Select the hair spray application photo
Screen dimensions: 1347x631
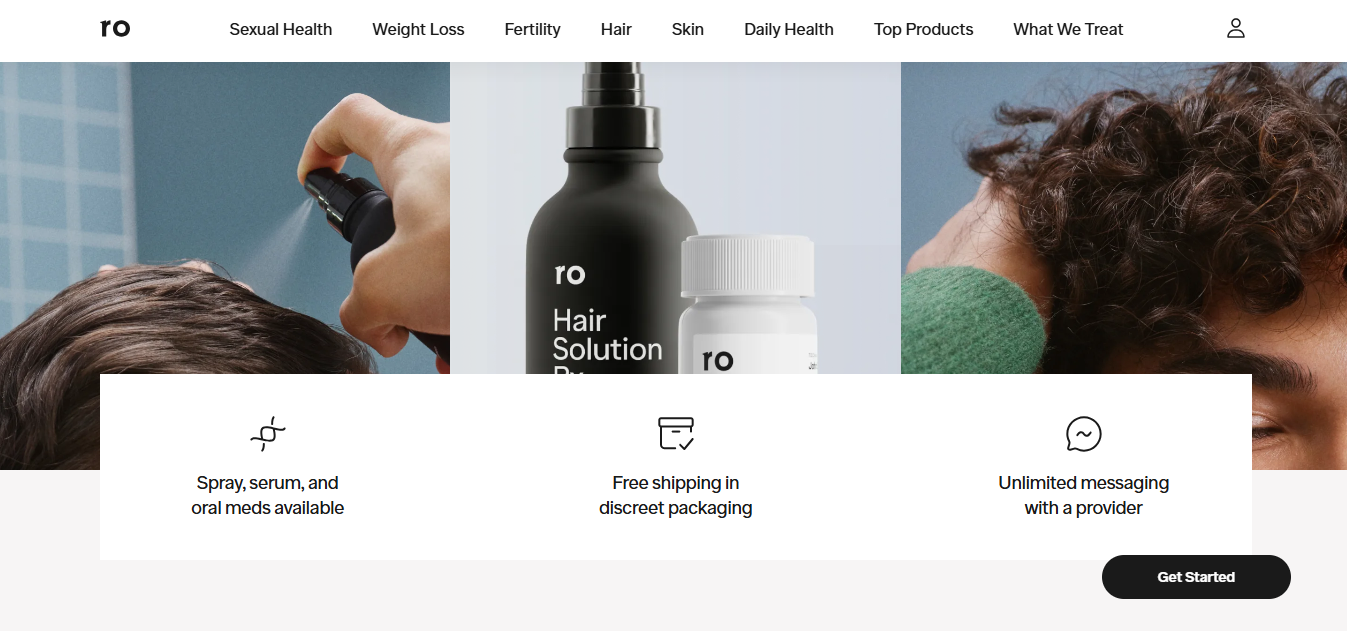pos(225,218)
